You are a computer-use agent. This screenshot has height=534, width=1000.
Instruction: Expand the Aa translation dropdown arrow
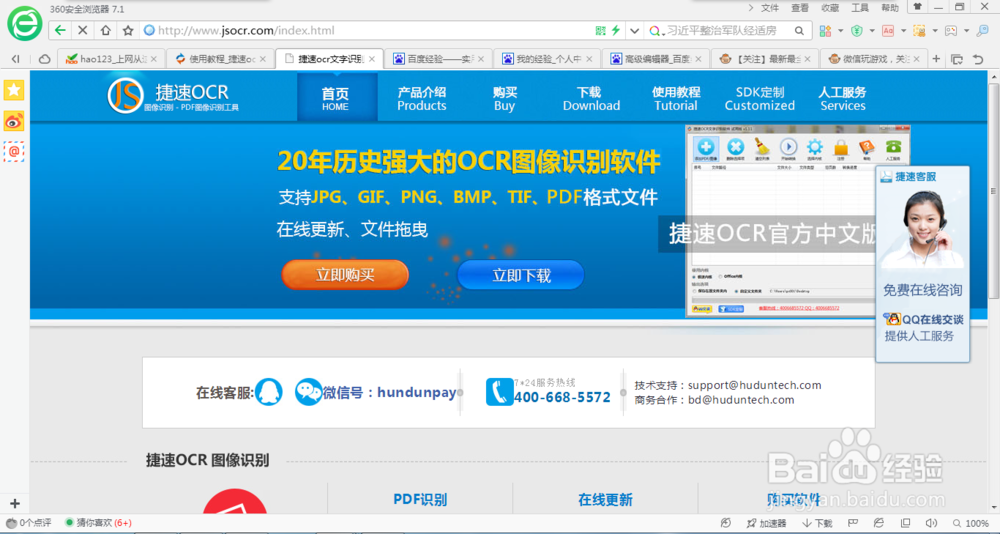point(903,30)
